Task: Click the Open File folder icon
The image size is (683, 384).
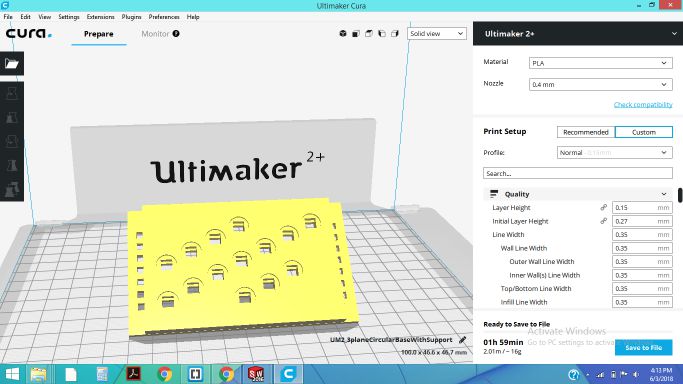Action: pos(12,64)
